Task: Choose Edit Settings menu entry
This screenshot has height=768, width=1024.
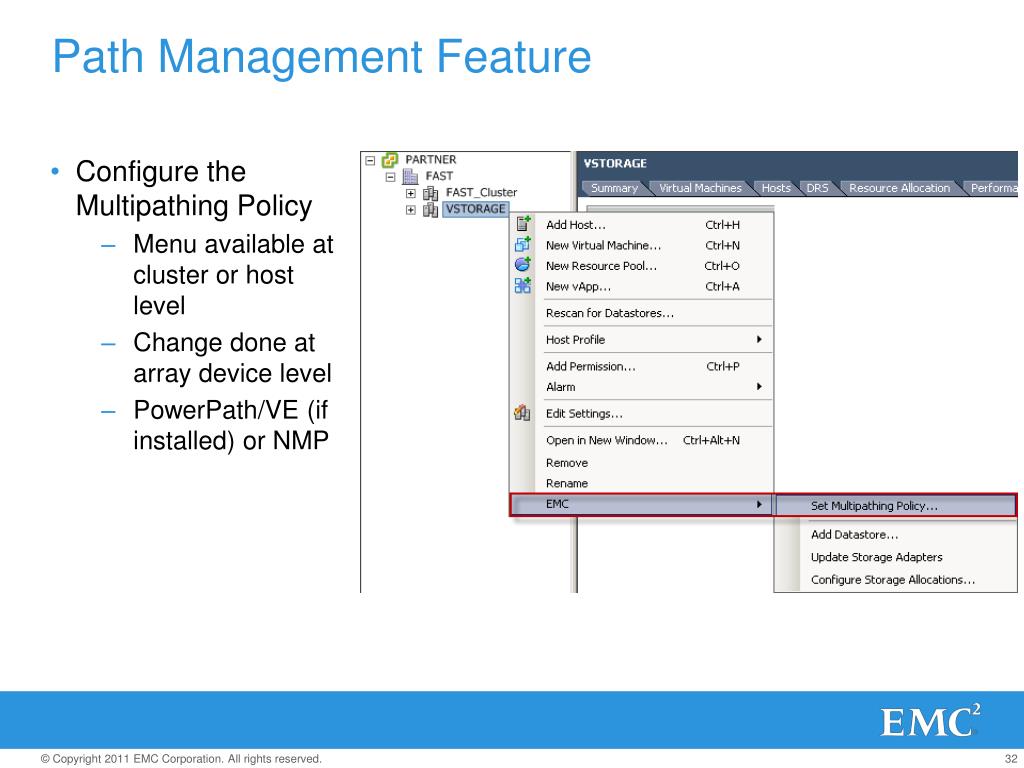Action: [641, 413]
